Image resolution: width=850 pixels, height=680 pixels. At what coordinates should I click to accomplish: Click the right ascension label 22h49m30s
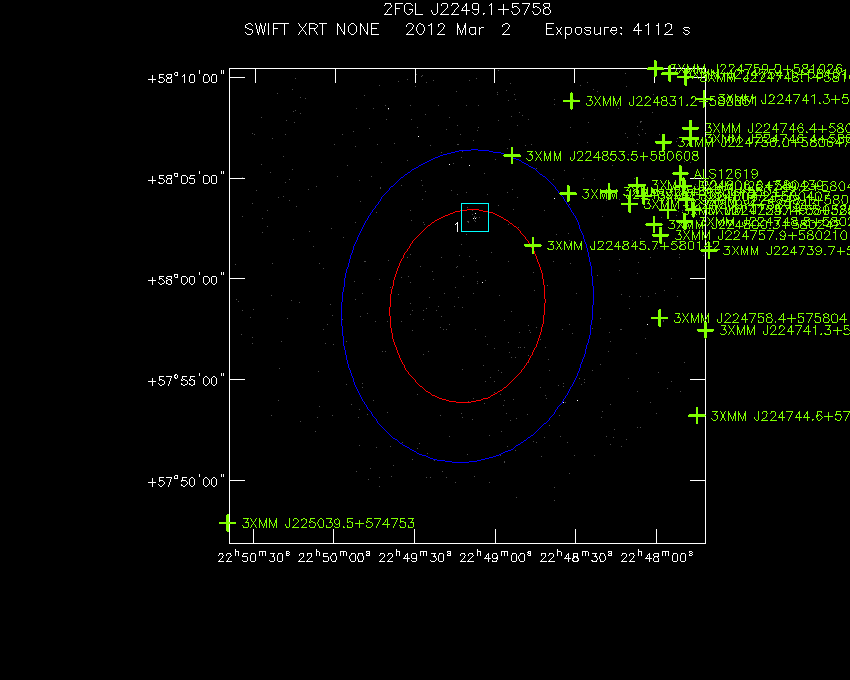[415, 557]
